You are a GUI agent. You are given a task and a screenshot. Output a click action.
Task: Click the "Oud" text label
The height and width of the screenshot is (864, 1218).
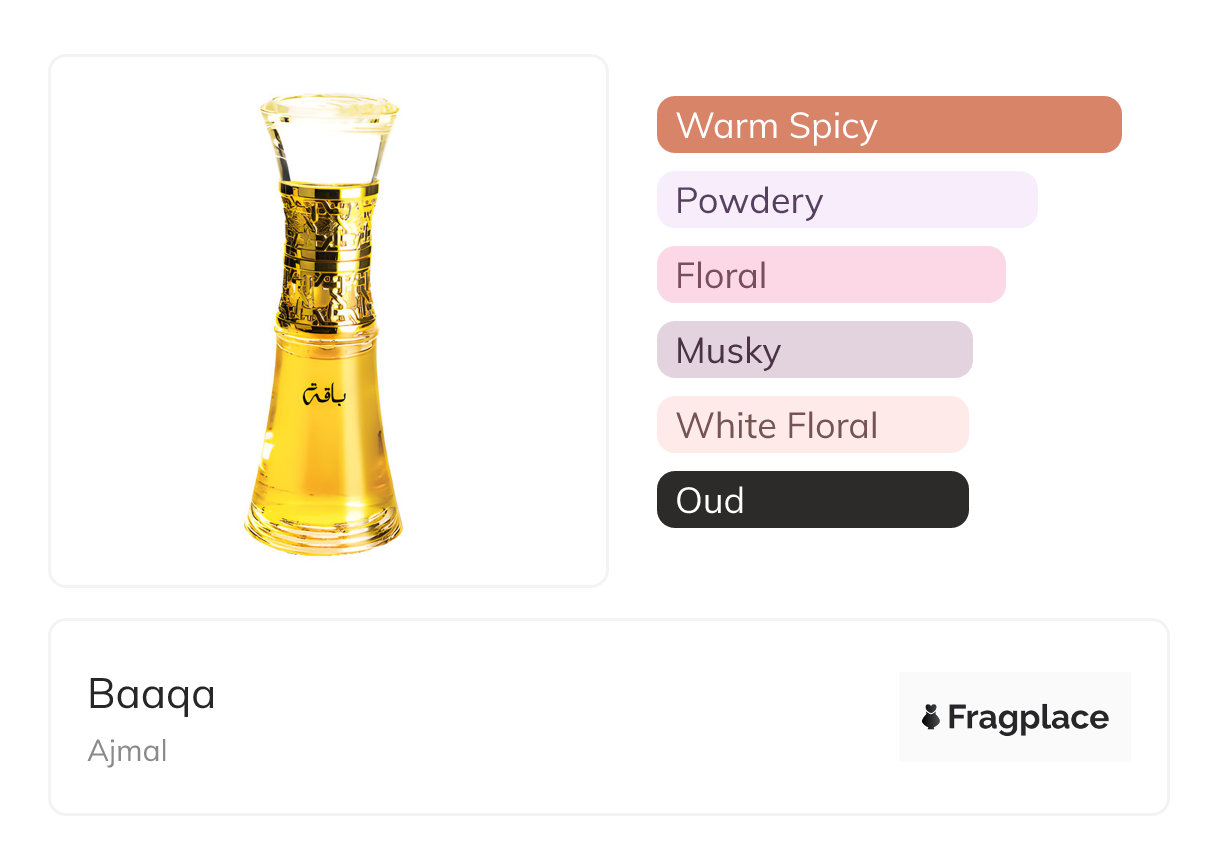coord(710,501)
